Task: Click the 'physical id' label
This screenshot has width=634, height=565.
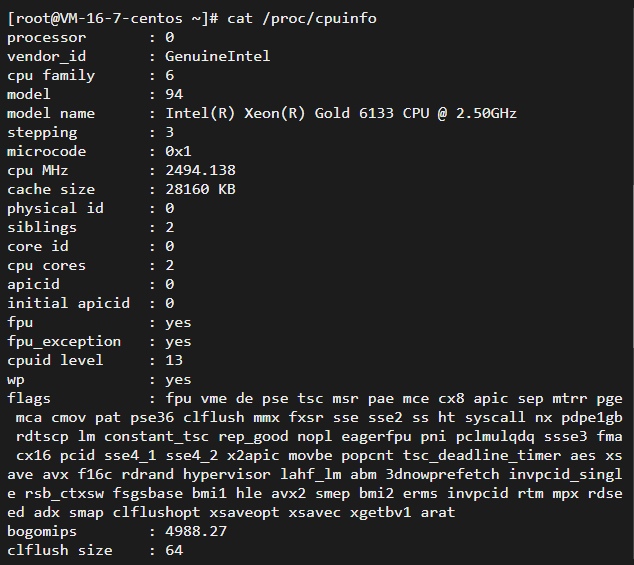Action: point(55,208)
